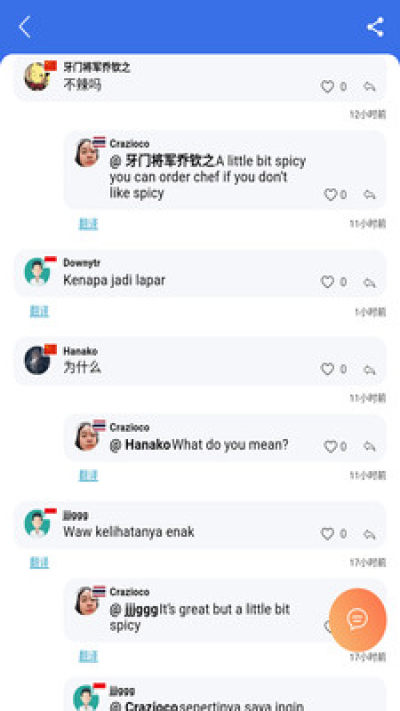This screenshot has height=711, width=400.
Task: Reply to Crazioco's "What do you mean?" message
Action: tap(370, 447)
